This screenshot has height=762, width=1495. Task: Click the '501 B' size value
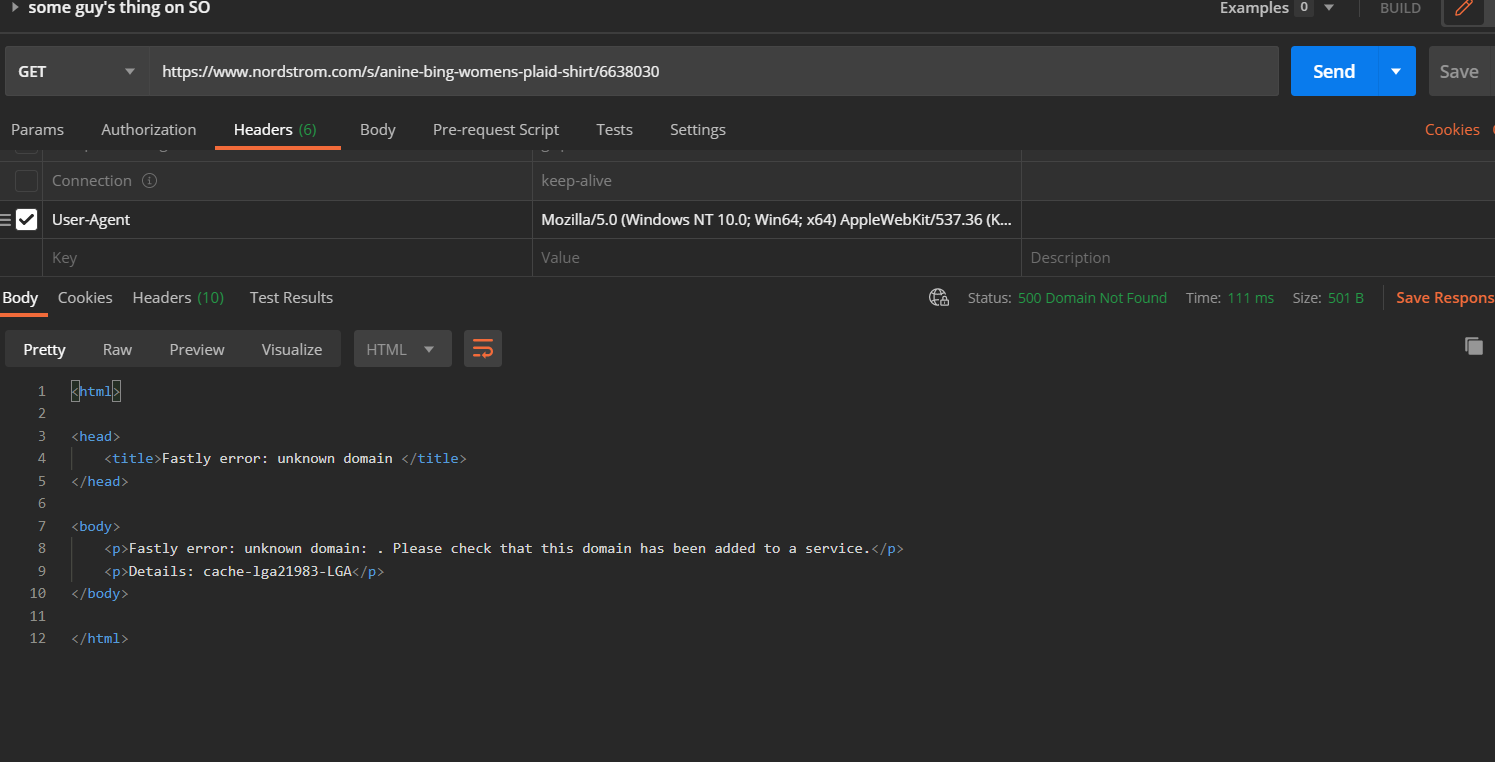tap(1346, 297)
